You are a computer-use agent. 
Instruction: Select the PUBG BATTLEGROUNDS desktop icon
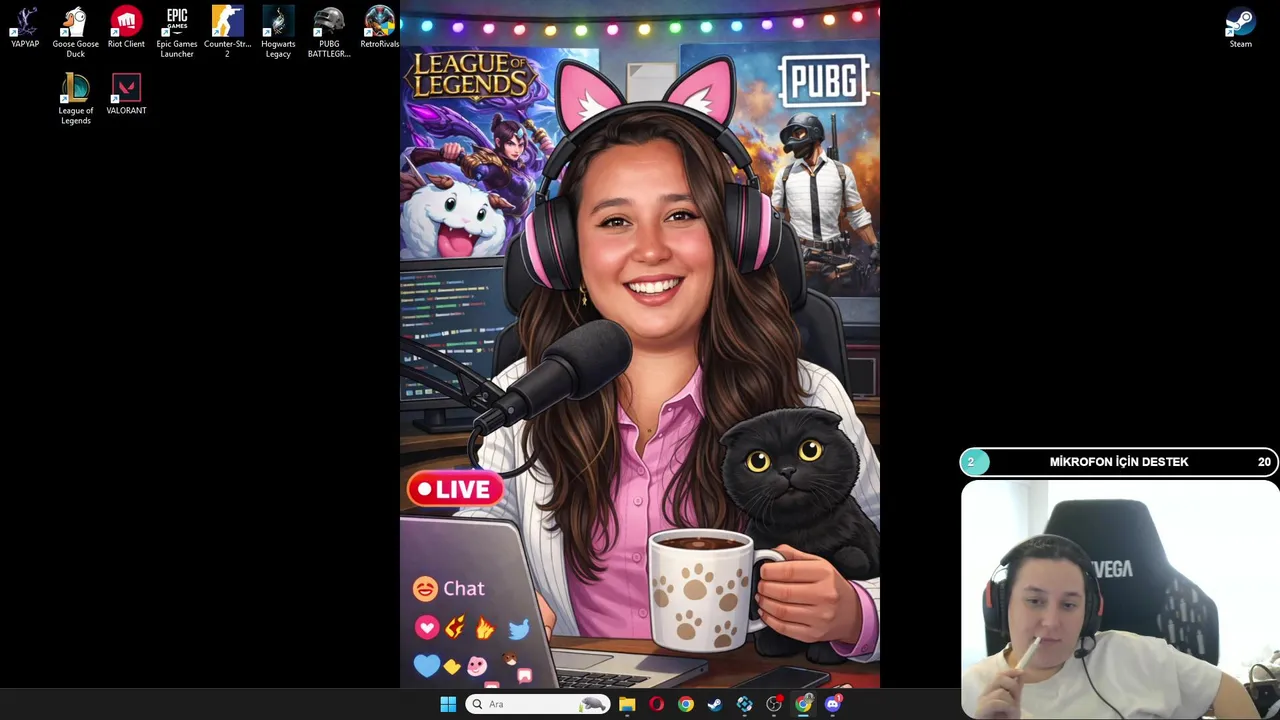[x=329, y=32]
